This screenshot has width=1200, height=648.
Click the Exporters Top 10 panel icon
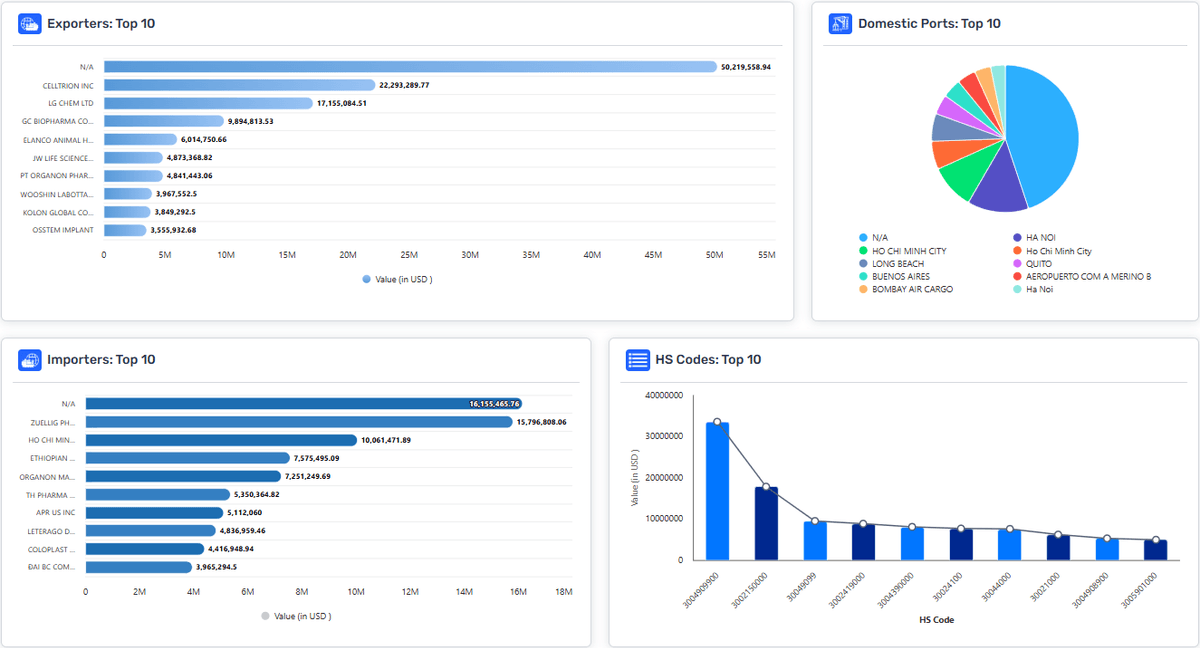point(29,24)
